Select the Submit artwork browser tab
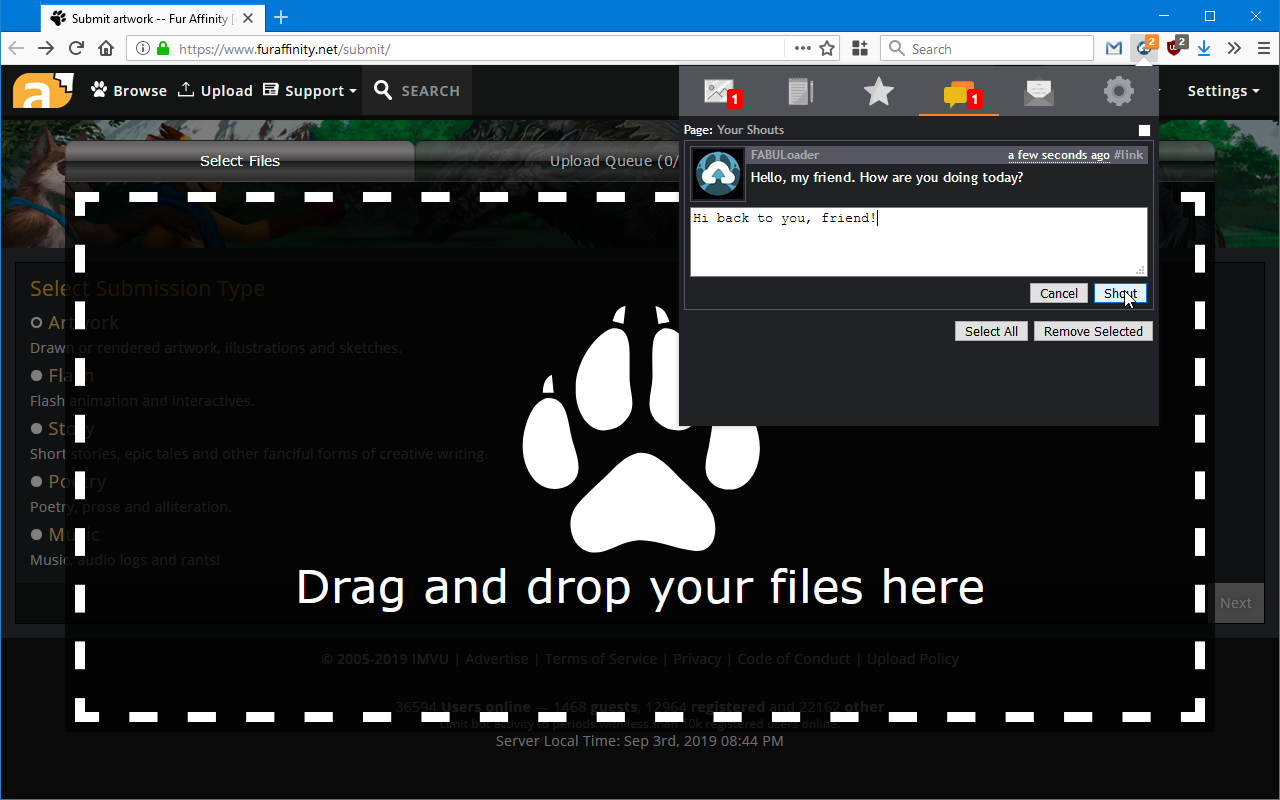Viewport: 1280px width, 800px height. [x=151, y=17]
